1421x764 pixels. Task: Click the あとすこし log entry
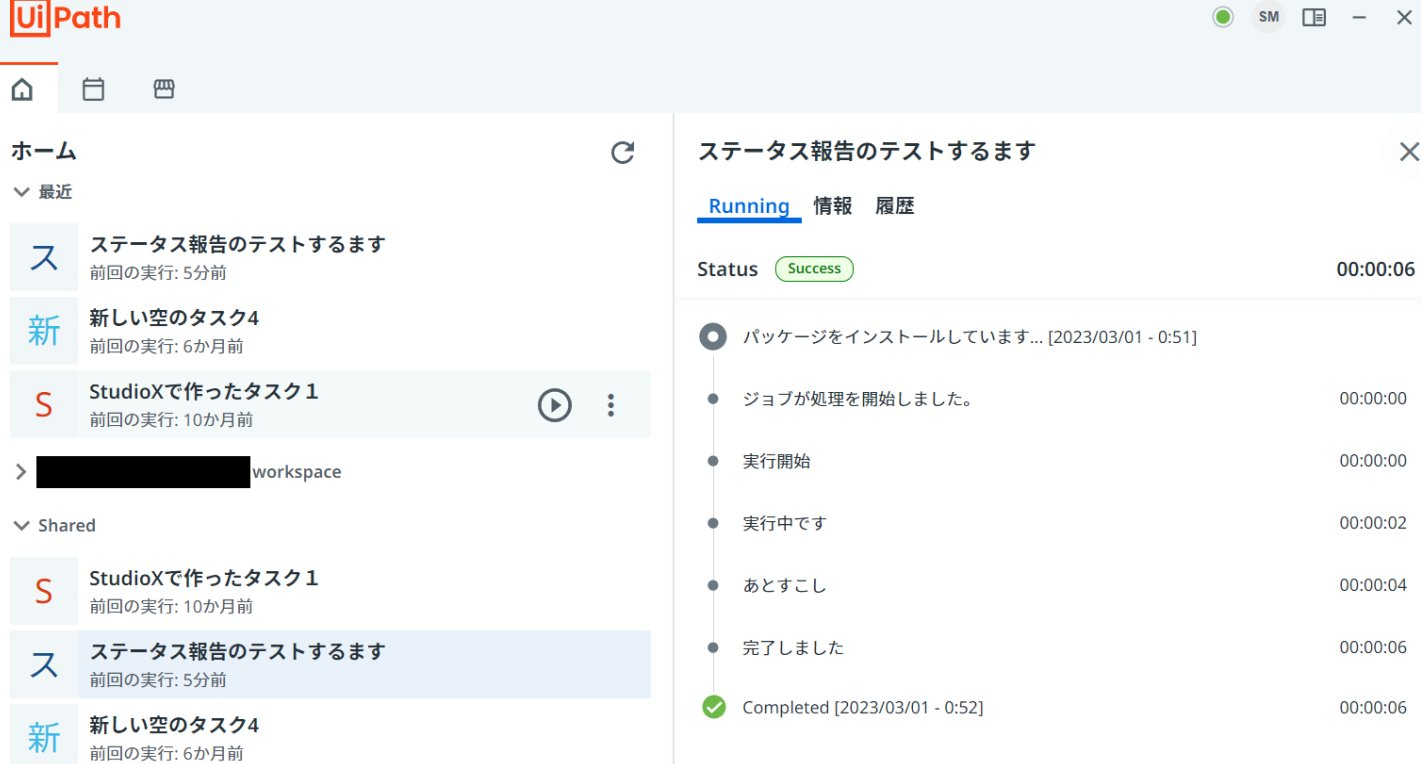click(x=784, y=585)
